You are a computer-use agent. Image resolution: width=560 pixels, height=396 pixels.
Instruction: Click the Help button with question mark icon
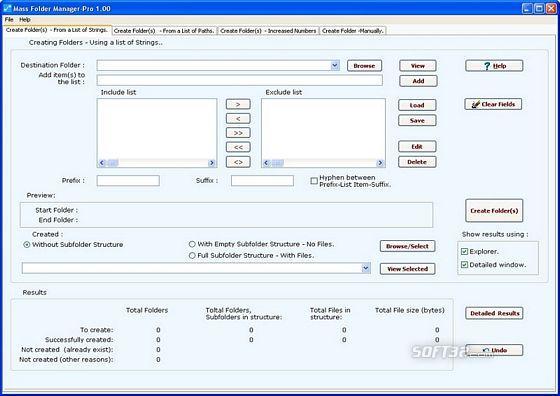point(494,66)
